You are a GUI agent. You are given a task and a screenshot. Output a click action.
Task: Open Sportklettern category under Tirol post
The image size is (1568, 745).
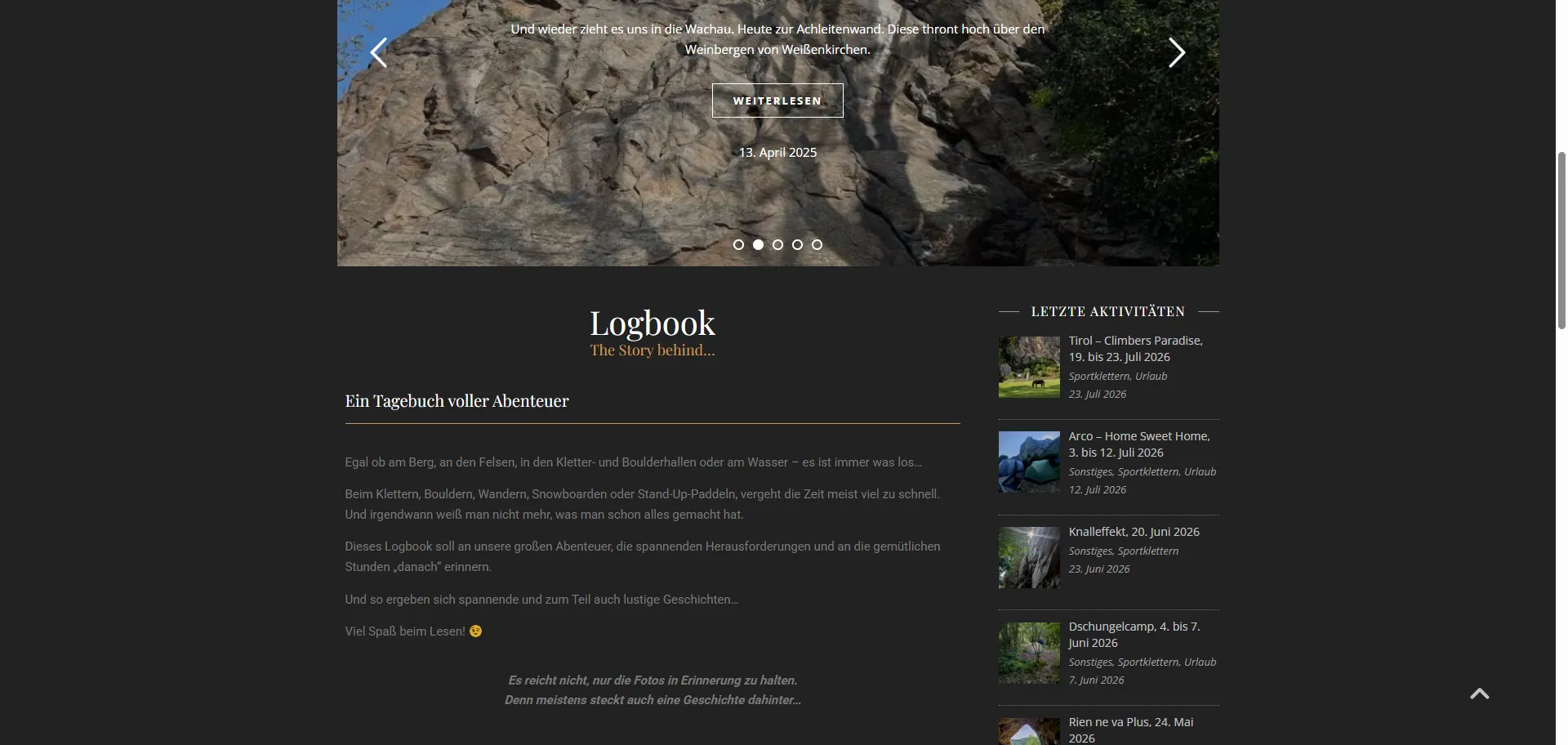1099,377
